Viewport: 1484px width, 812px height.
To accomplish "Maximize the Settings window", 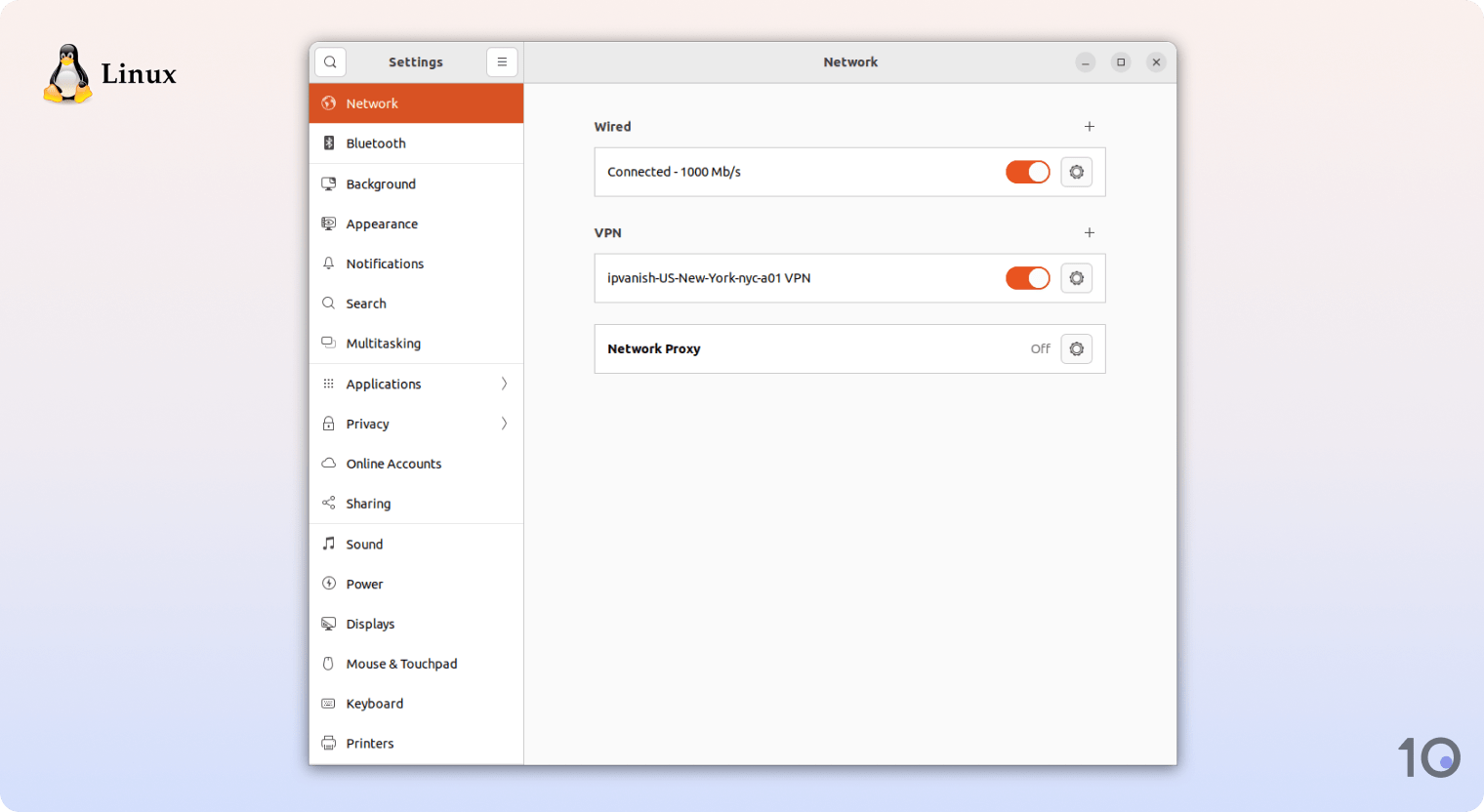I will pos(1121,62).
